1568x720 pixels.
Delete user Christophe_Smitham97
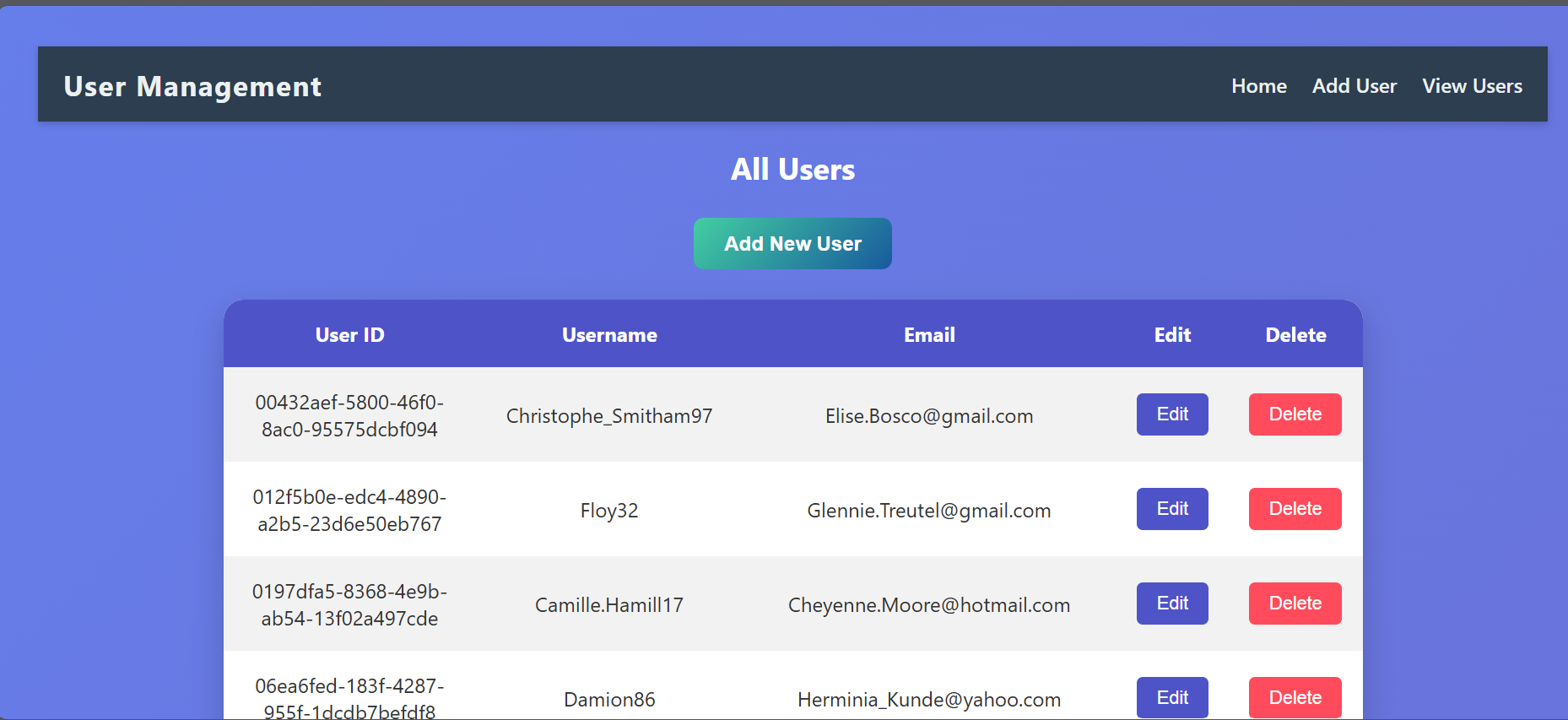coord(1295,414)
